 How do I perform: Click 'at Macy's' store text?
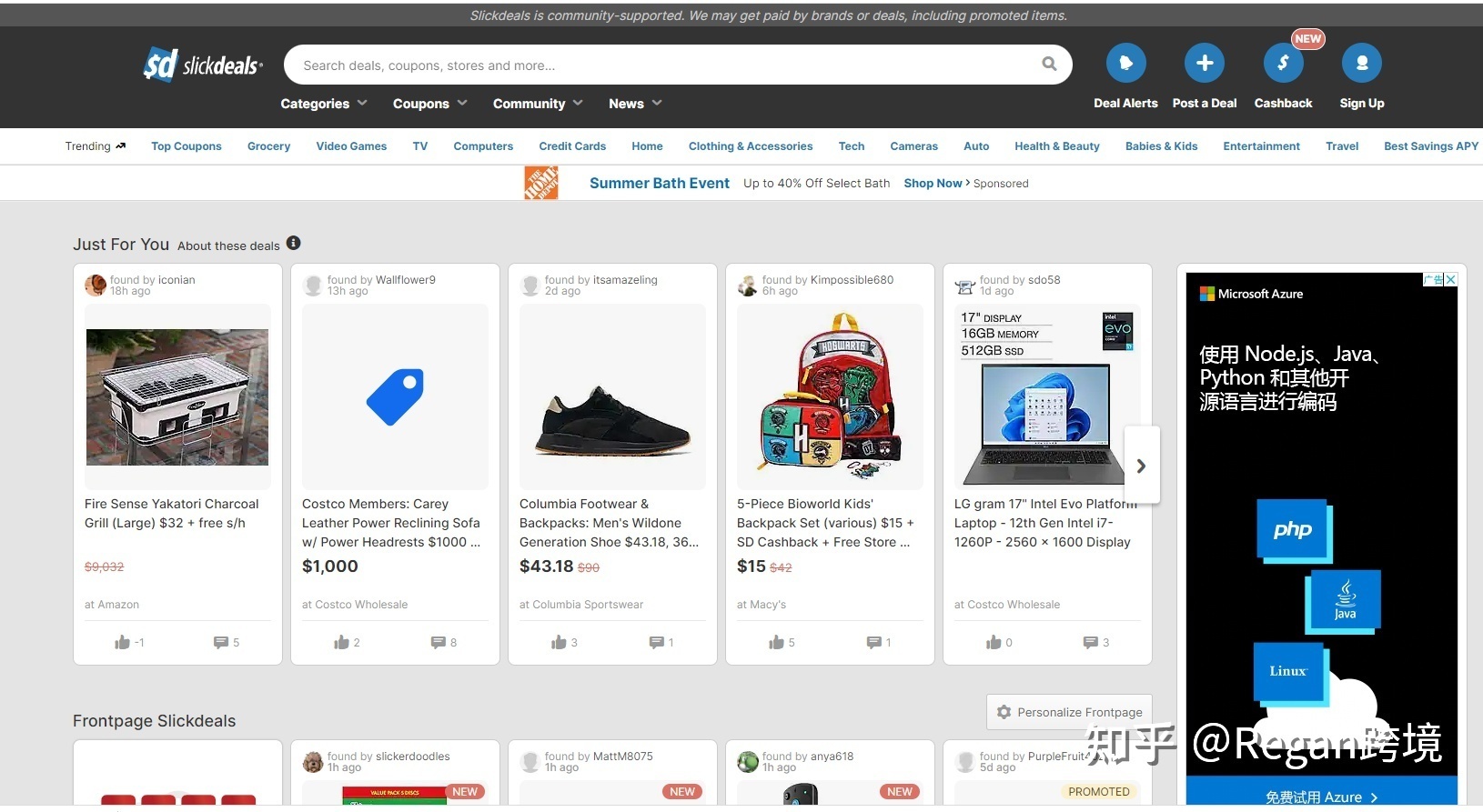tap(762, 605)
